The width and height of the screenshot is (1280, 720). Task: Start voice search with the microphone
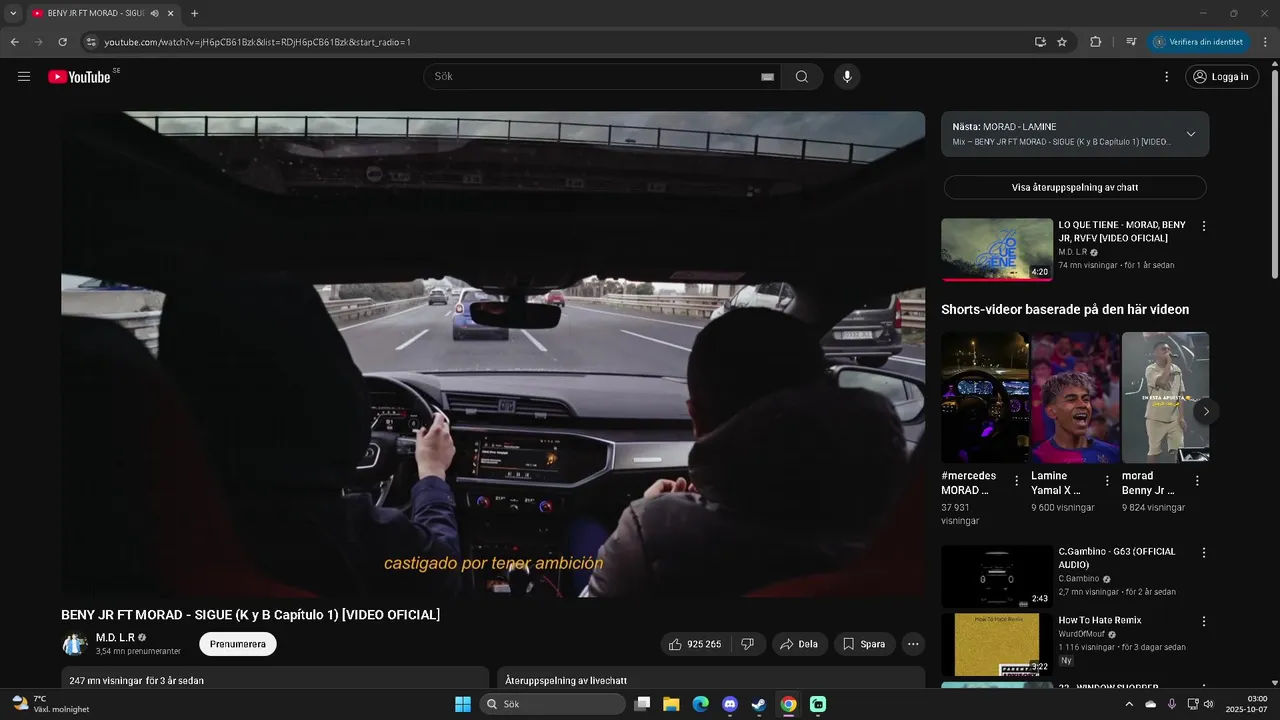click(x=847, y=77)
